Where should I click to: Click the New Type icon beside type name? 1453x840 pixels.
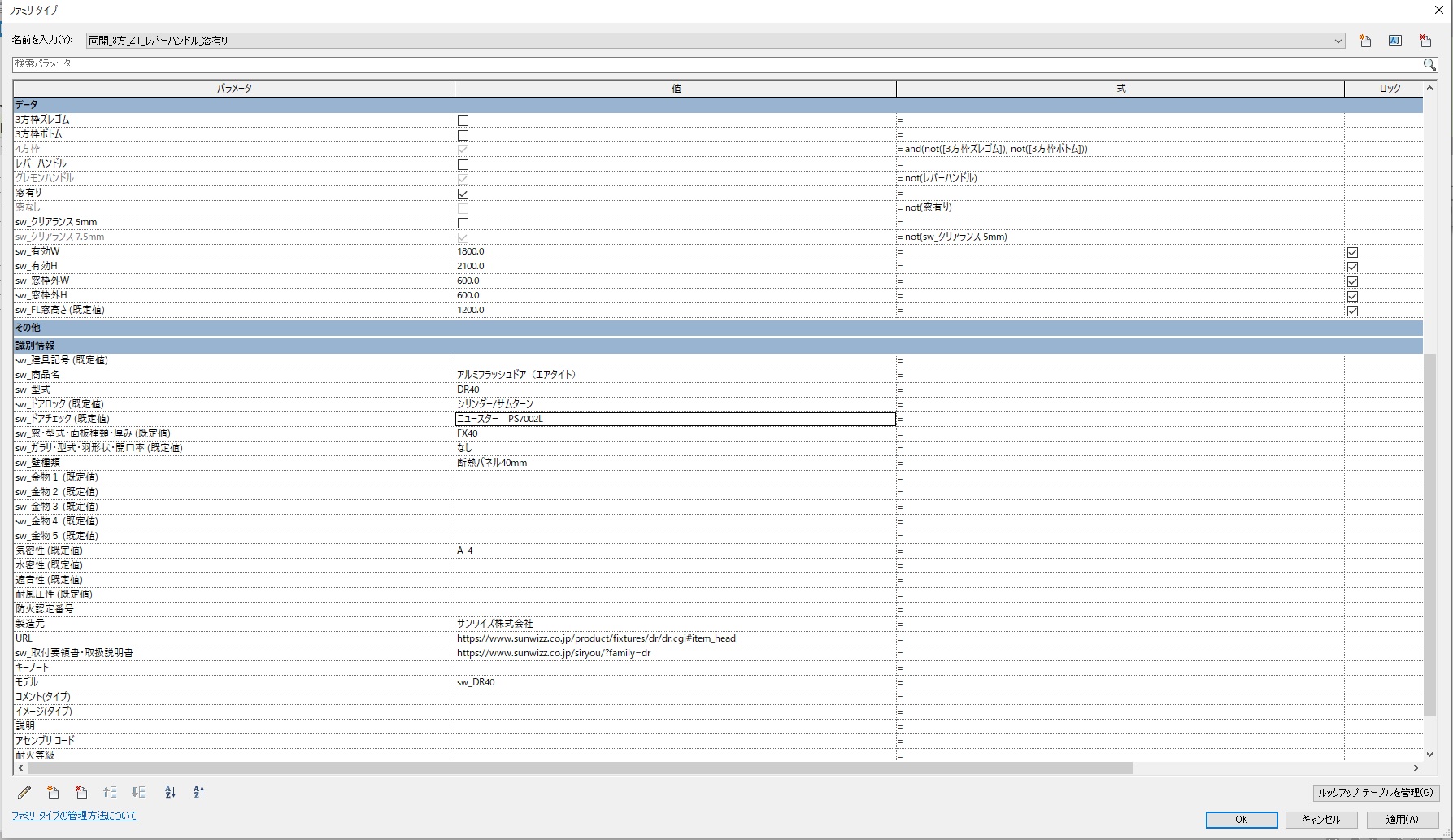(x=1365, y=41)
